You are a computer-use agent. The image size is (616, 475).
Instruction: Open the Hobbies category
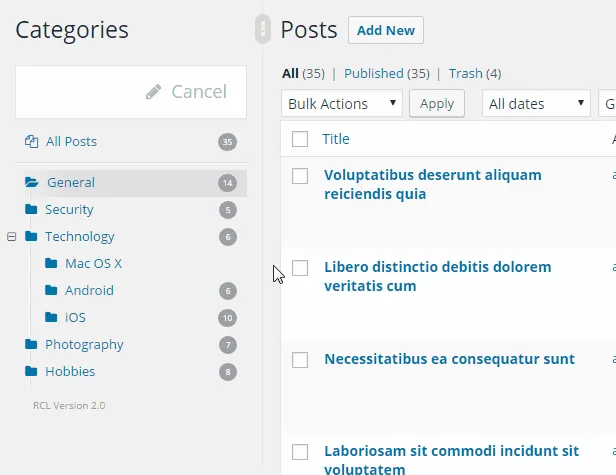70,372
